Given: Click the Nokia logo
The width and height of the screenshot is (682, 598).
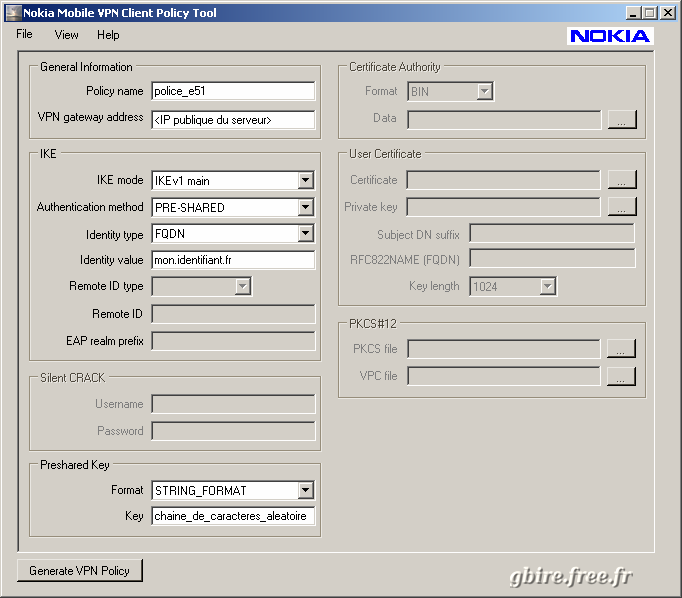Looking at the screenshot, I should 610,36.
